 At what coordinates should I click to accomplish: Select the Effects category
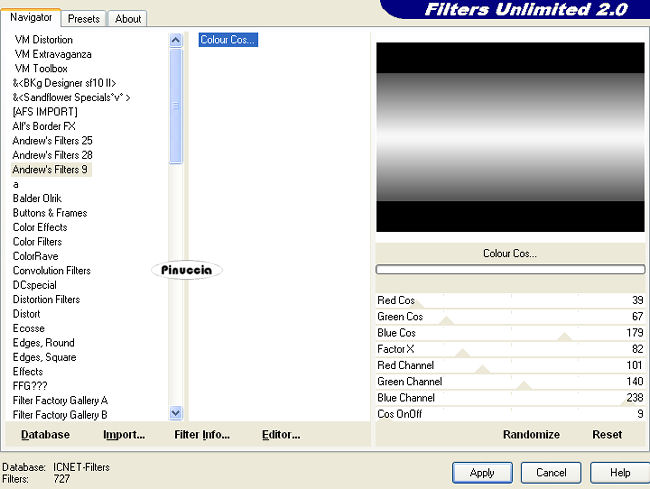click(x=28, y=371)
